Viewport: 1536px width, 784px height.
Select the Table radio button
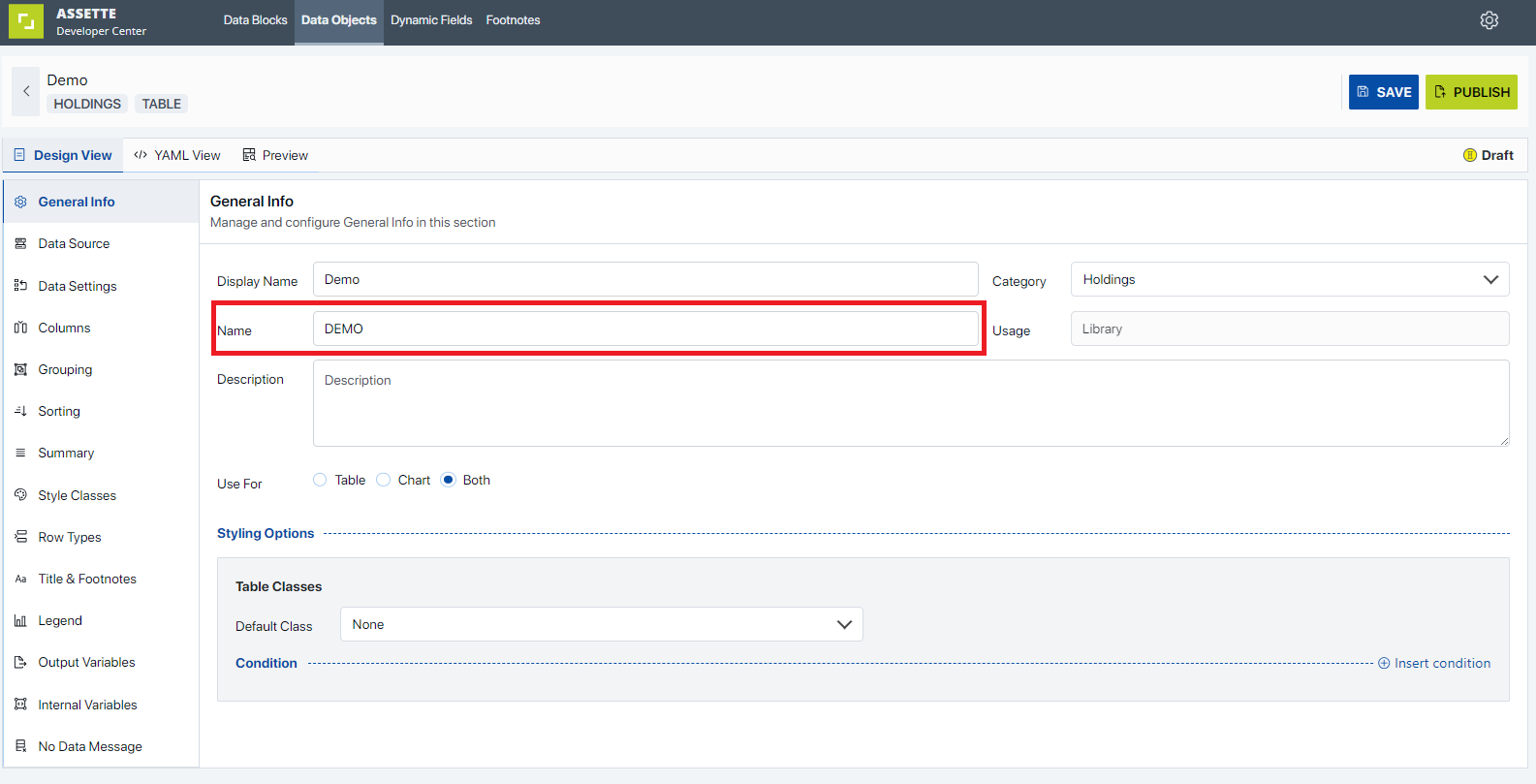[x=320, y=480]
